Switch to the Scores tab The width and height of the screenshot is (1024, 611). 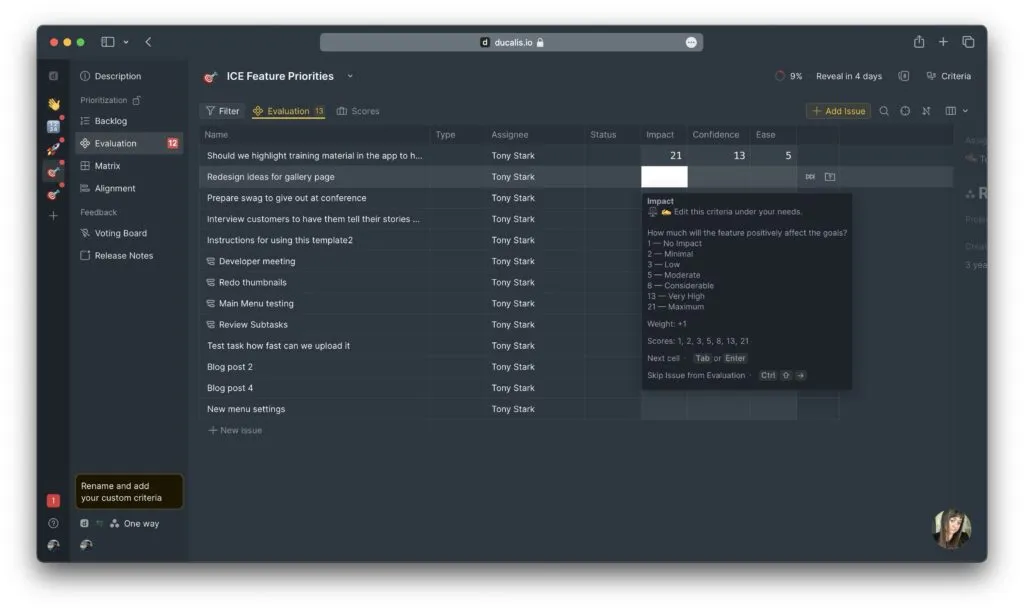[x=365, y=110]
